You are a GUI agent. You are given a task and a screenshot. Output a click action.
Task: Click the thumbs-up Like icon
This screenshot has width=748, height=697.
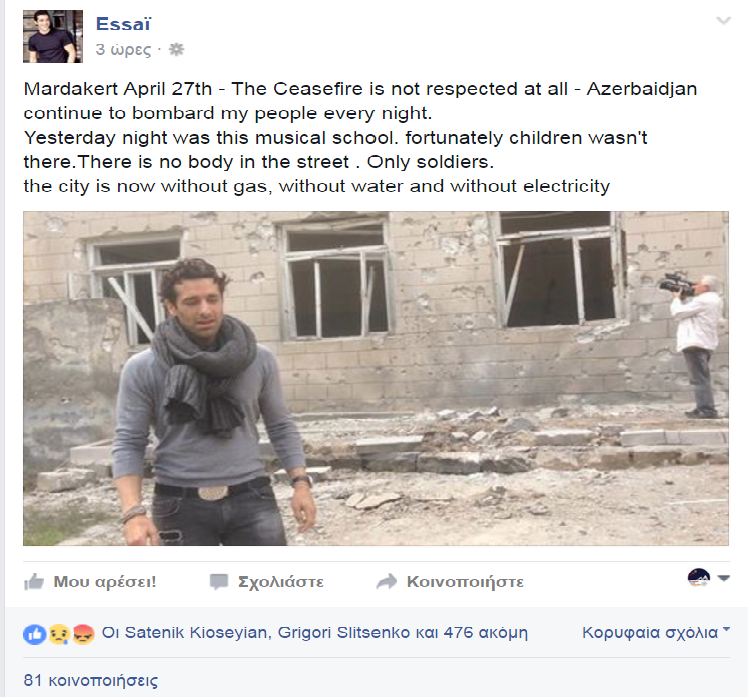click(34, 582)
